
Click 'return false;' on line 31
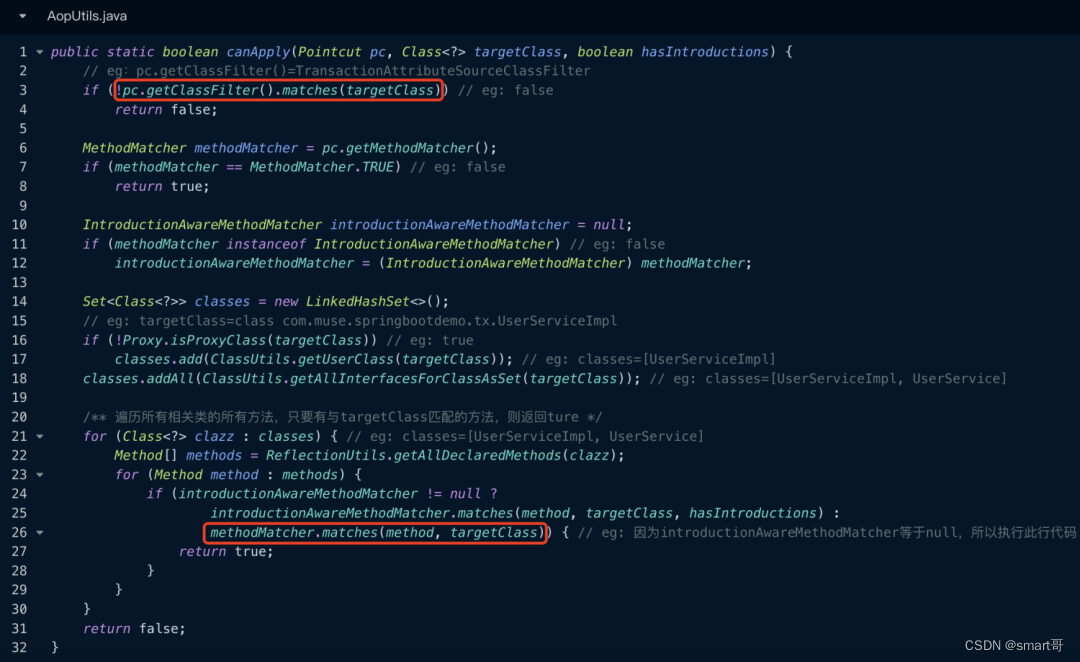click(134, 629)
